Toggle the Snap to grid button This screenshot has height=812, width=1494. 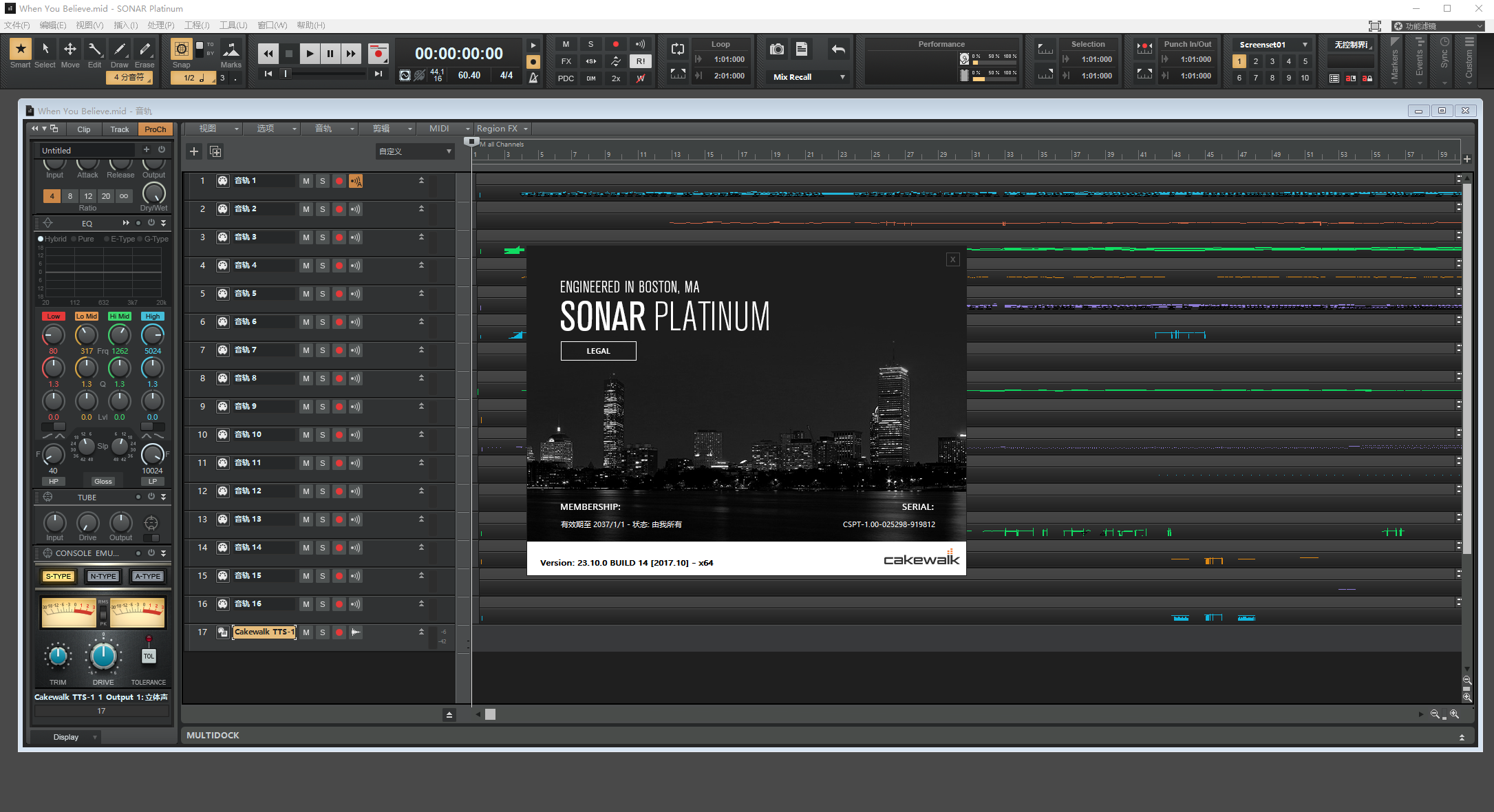pos(181,49)
